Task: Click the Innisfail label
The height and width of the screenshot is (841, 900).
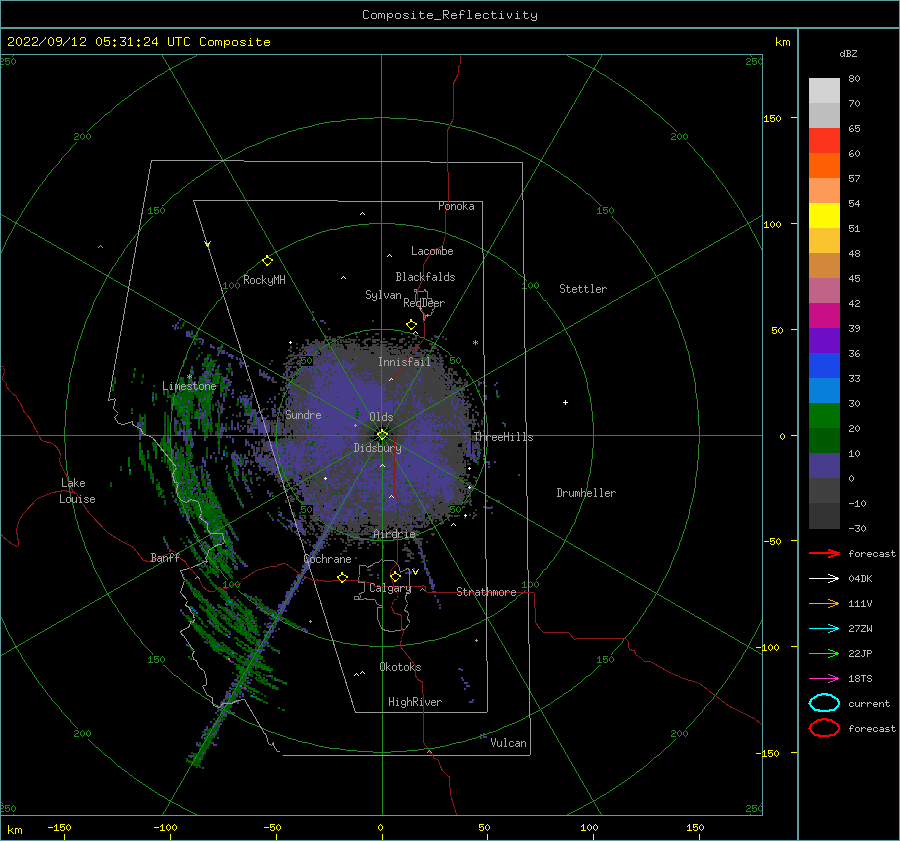Action: tap(404, 362)
